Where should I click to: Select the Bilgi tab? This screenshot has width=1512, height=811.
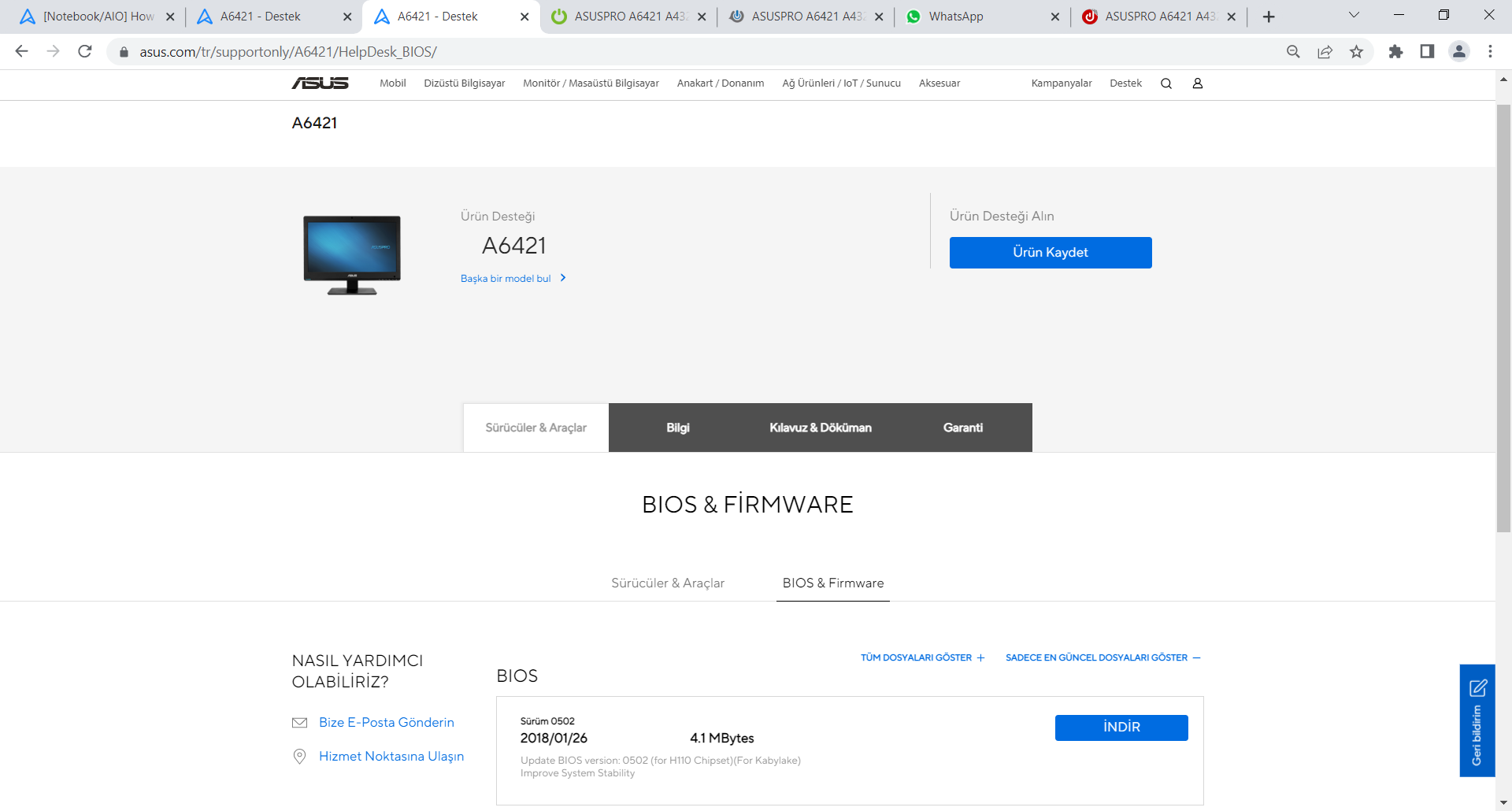pos(678,428)
